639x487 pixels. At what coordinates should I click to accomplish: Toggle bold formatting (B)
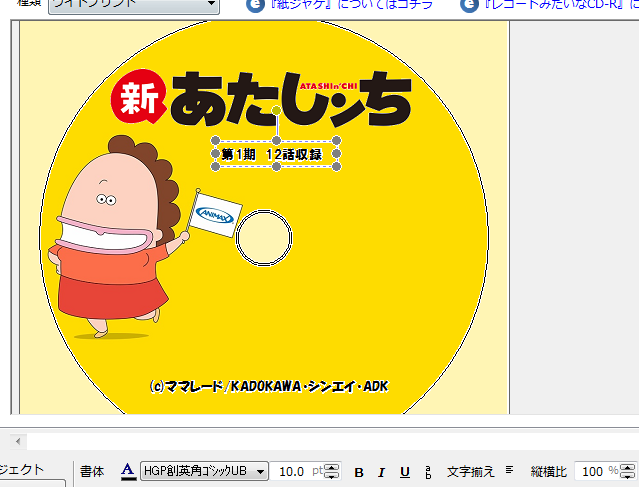coord(359,472)
